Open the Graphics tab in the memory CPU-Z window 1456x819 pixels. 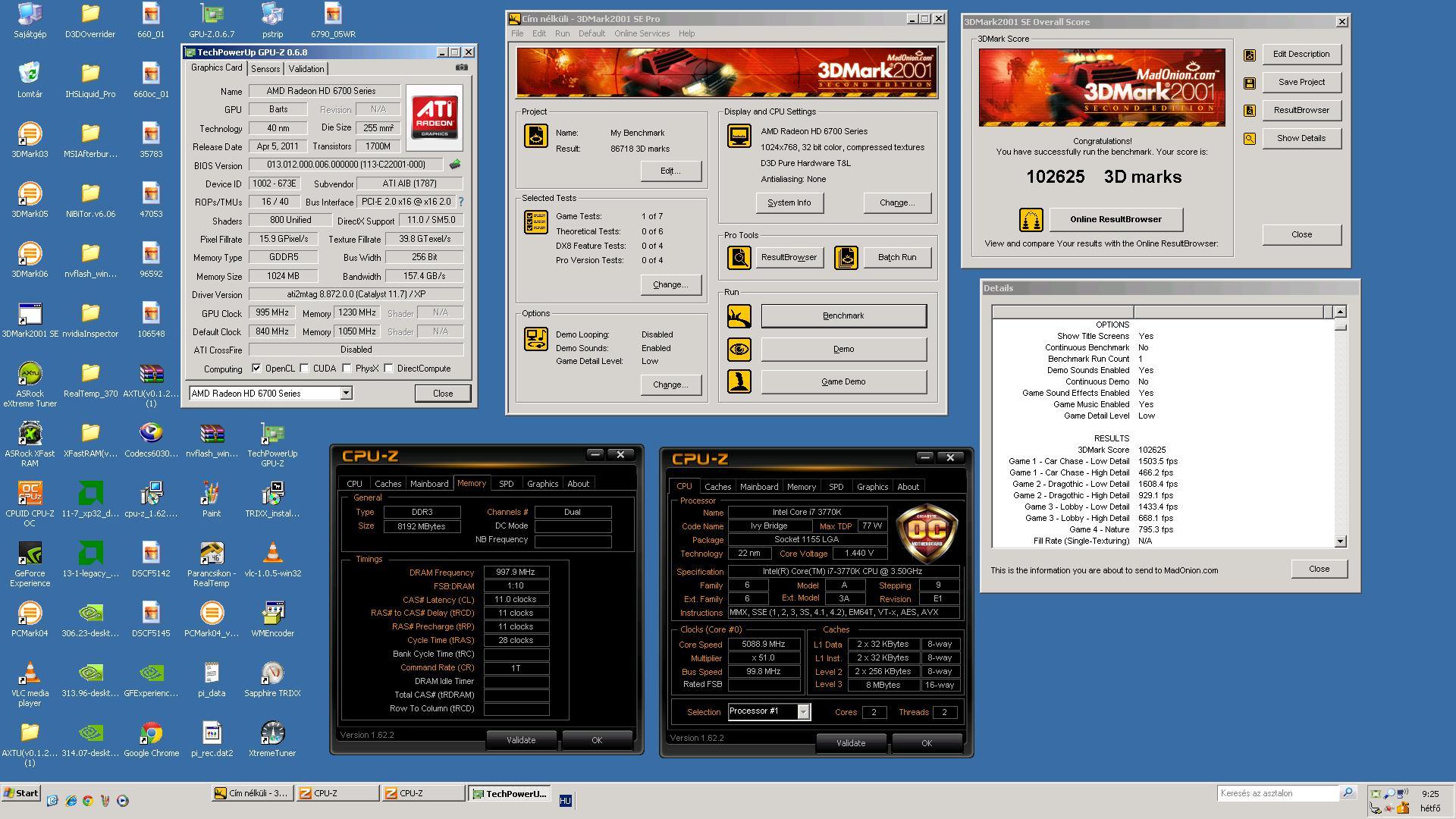point(542,484)
